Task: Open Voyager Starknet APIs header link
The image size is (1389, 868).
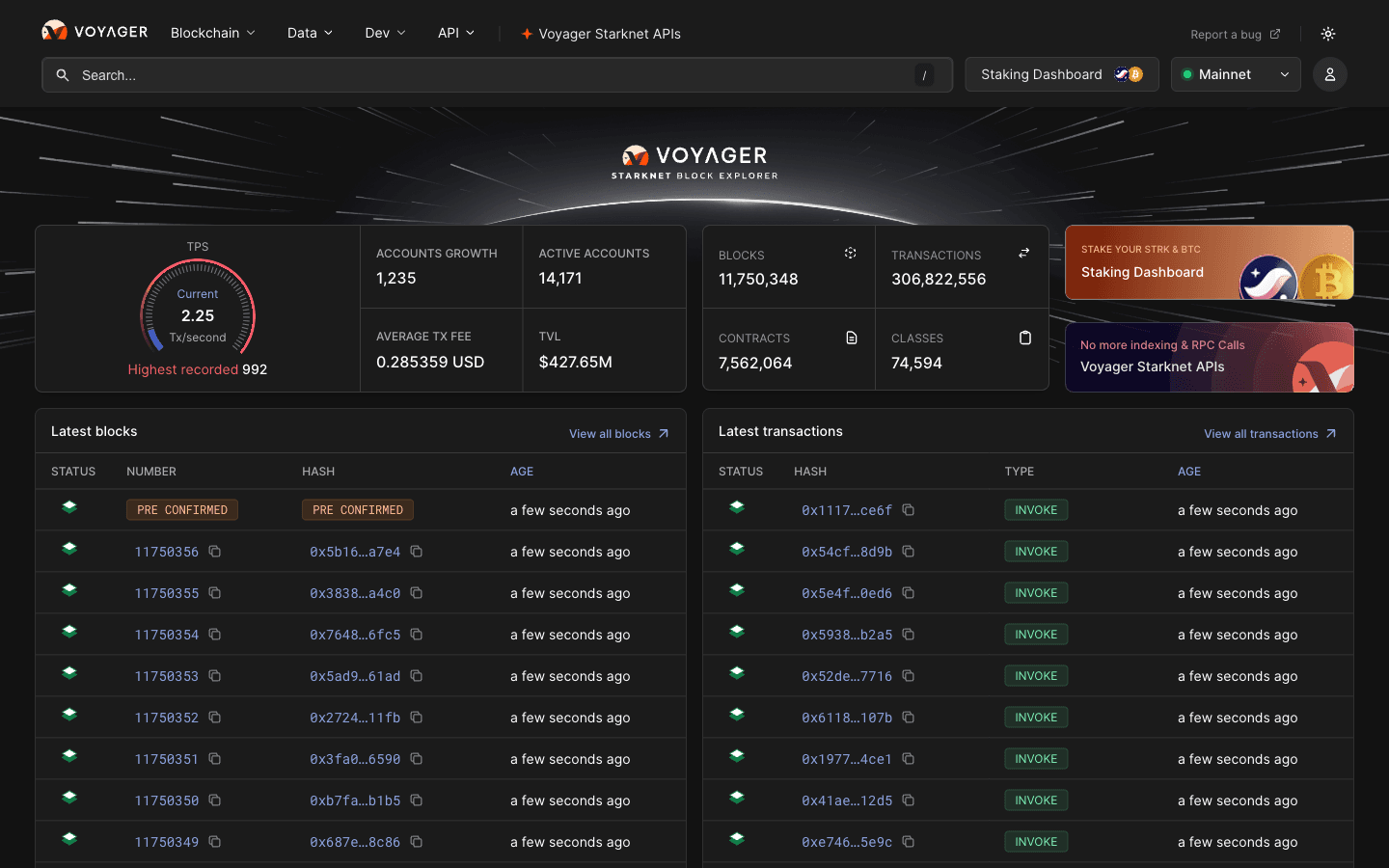Action: tap(601, 34)
